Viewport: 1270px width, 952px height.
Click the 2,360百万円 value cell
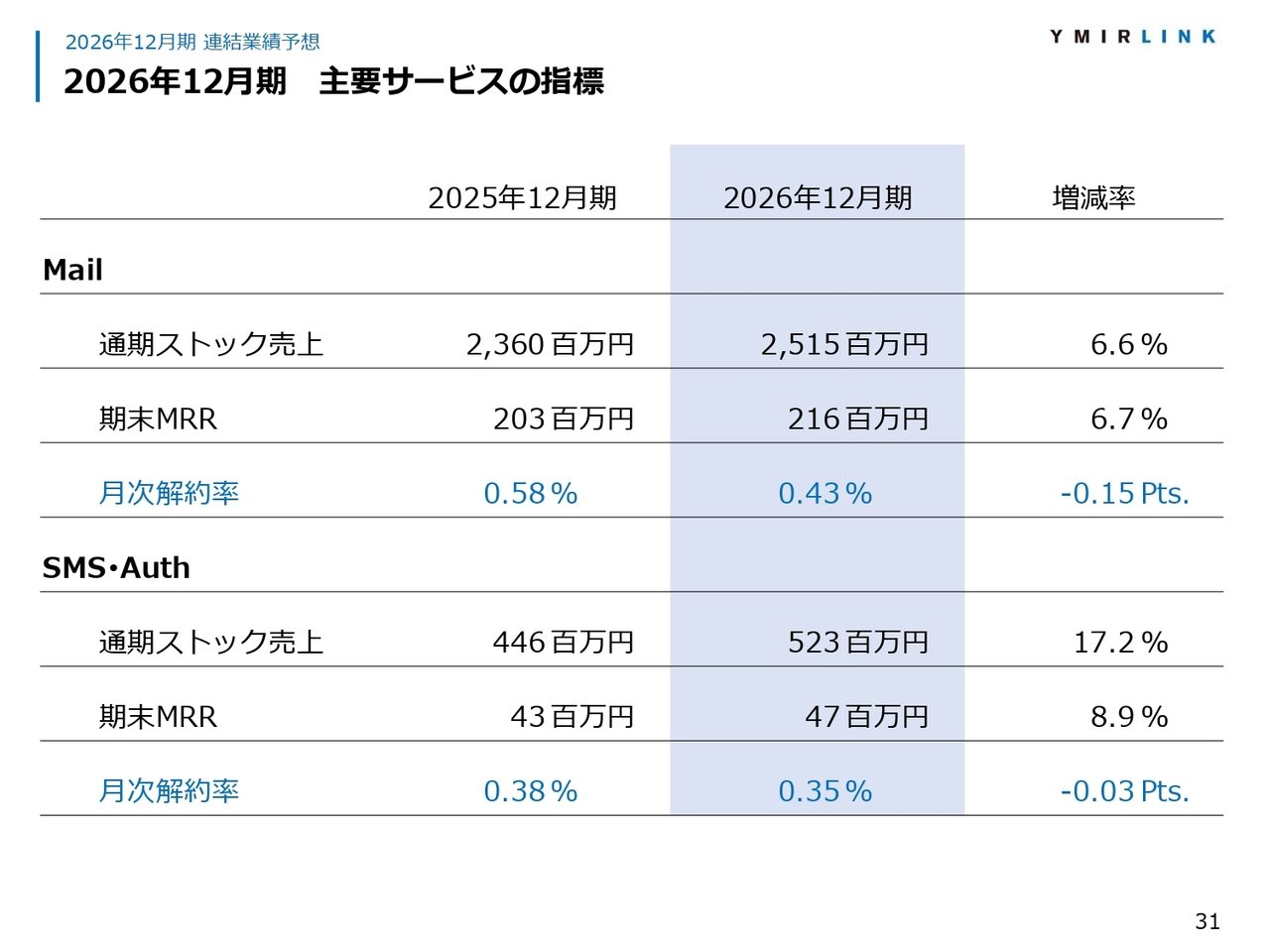point(550,344)
